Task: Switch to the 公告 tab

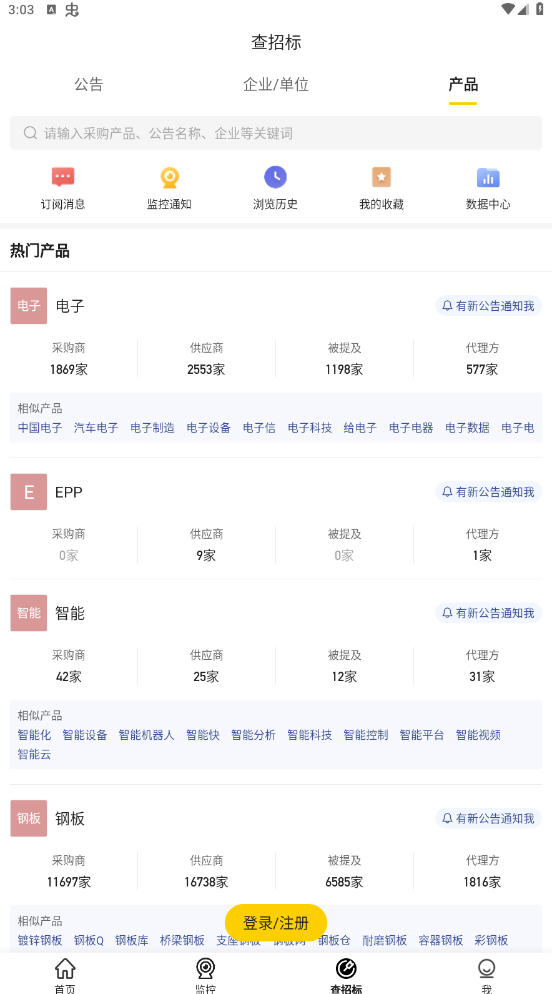Action: click(x=89, y=84)
